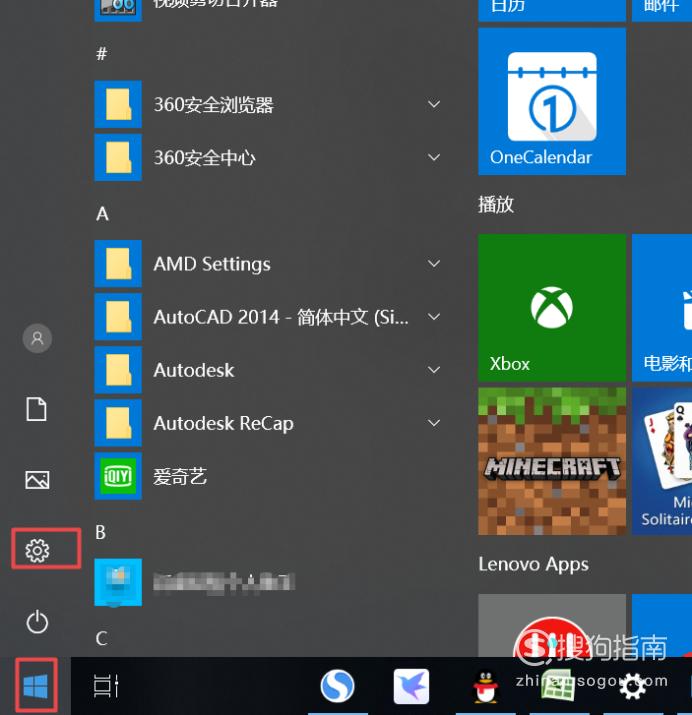
Task: Click the Autodesk folder icon
Action: coord(118,370)
